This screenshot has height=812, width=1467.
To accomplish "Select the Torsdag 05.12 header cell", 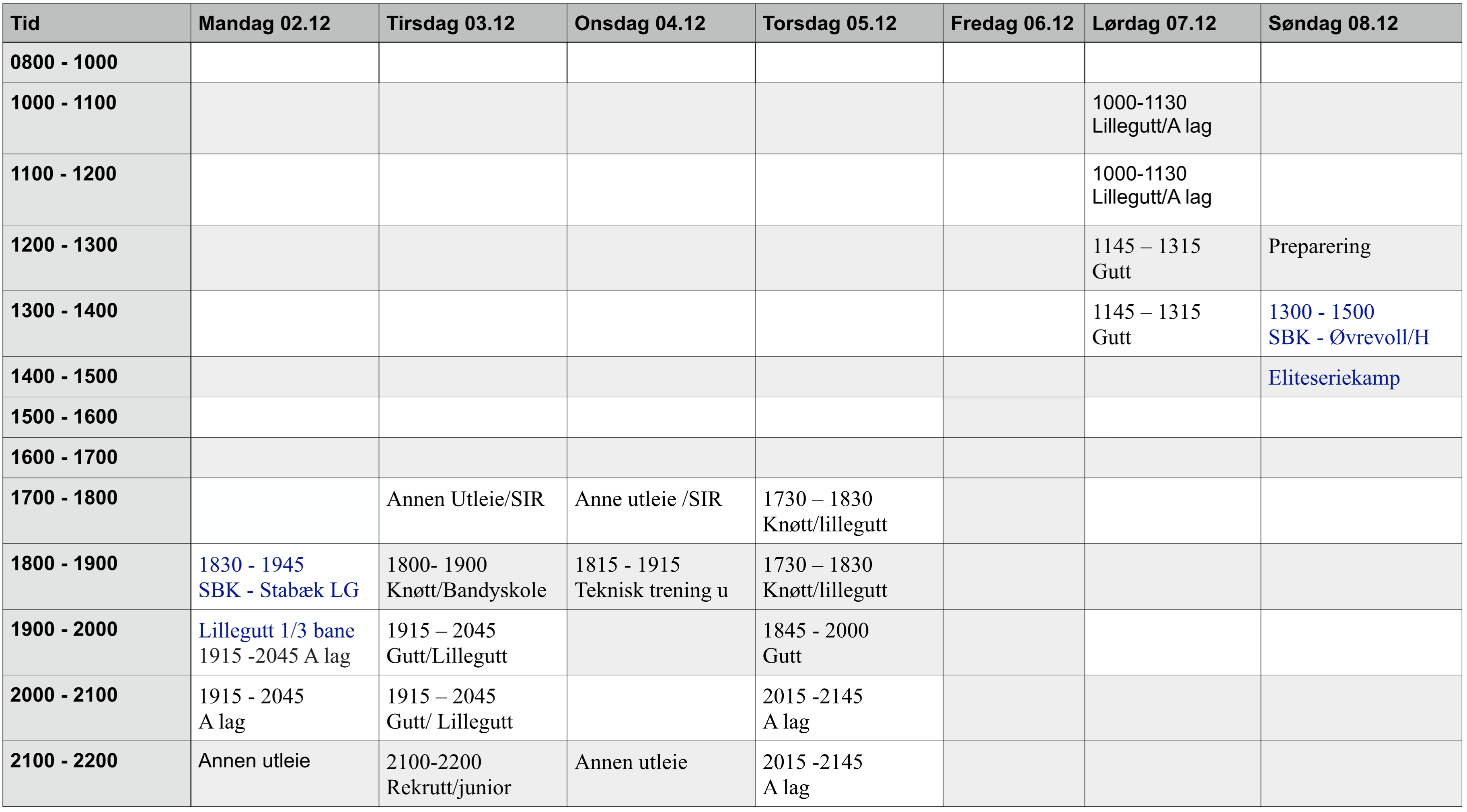I will tap(829, 23).
